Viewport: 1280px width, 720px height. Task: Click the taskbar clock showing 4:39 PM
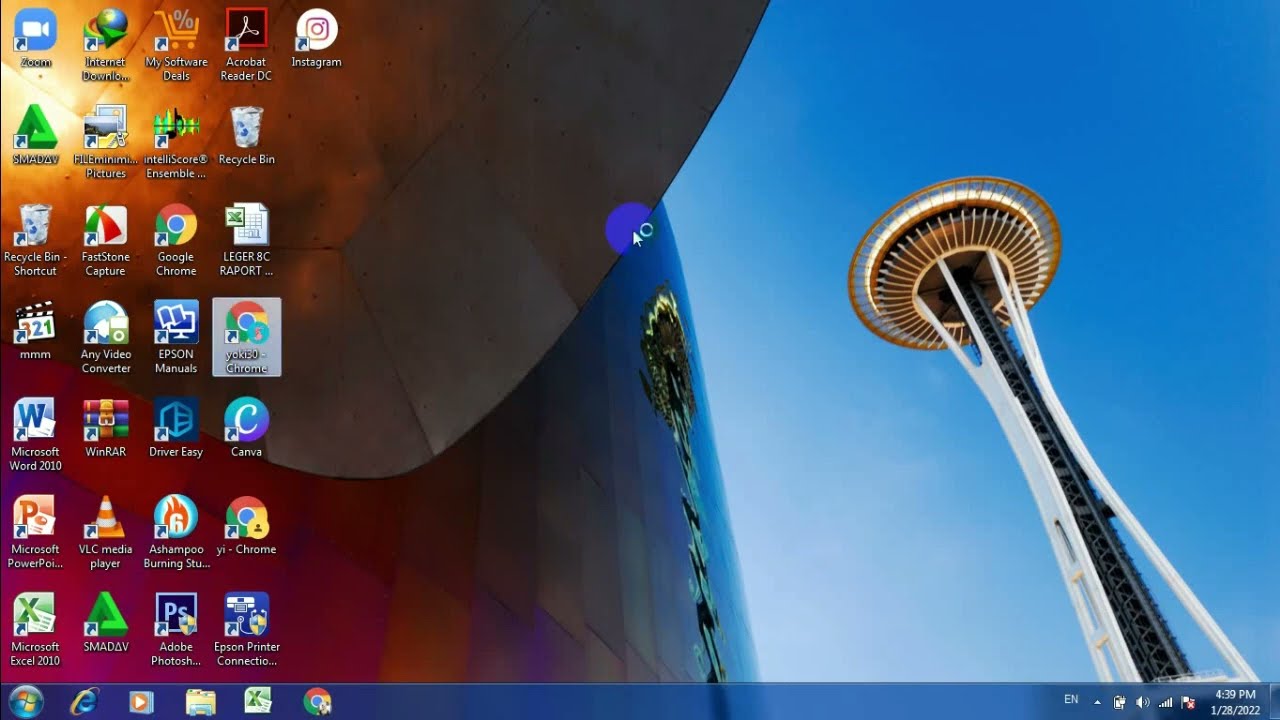point(1234,702)
